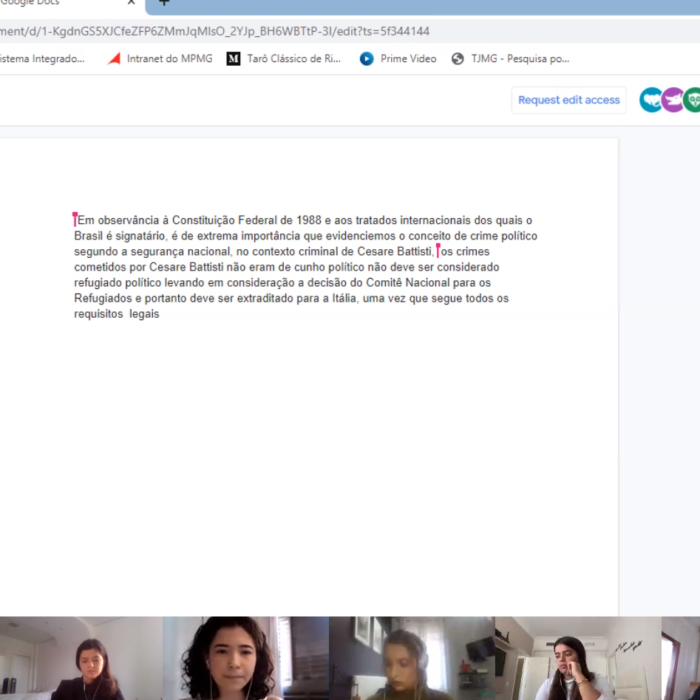Close the Google Docs browser tab
The height and width of the screenshot is (700, 700).
click(x=131, y=4)
